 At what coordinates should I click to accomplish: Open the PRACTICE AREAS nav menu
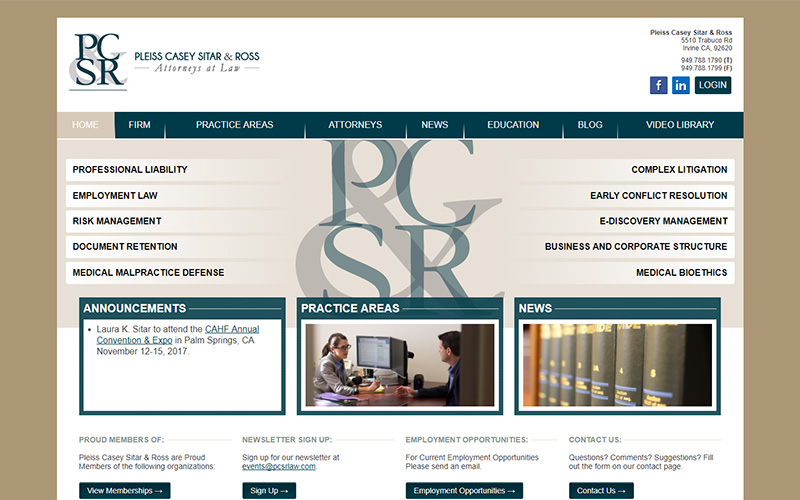pyautogui.click(x=235, y=125)
